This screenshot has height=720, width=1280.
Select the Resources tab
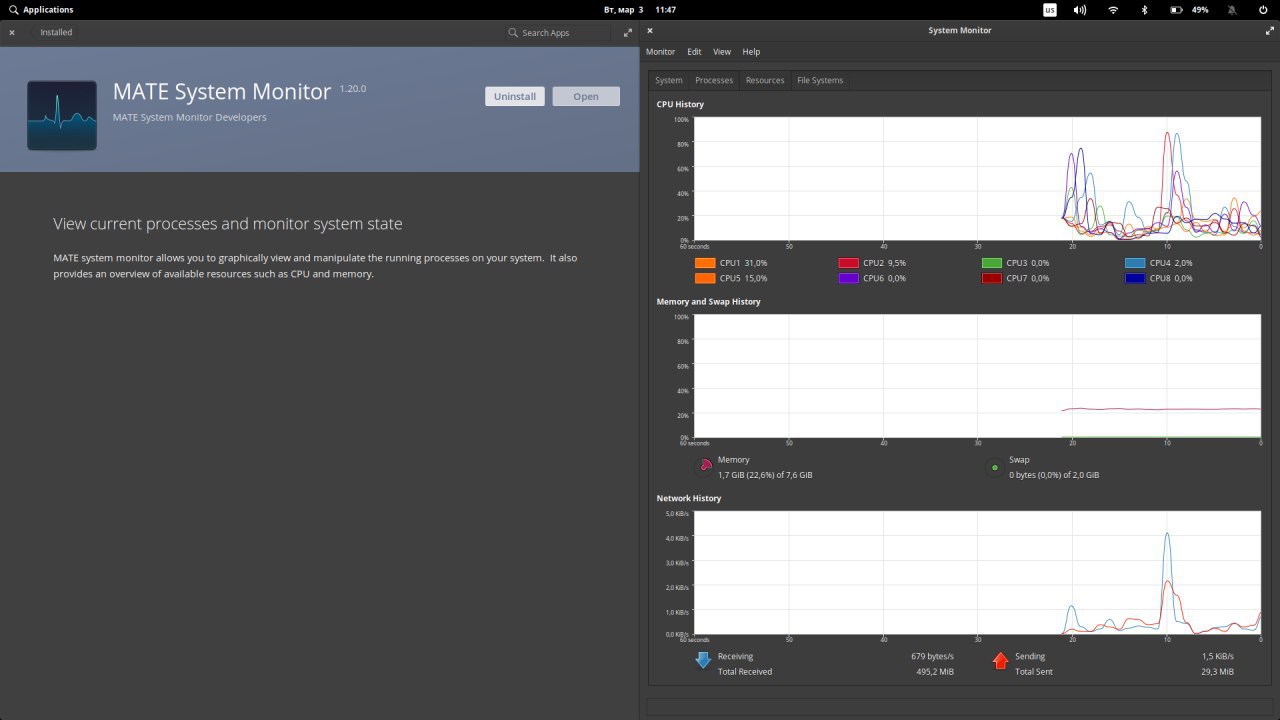[765, 80]
